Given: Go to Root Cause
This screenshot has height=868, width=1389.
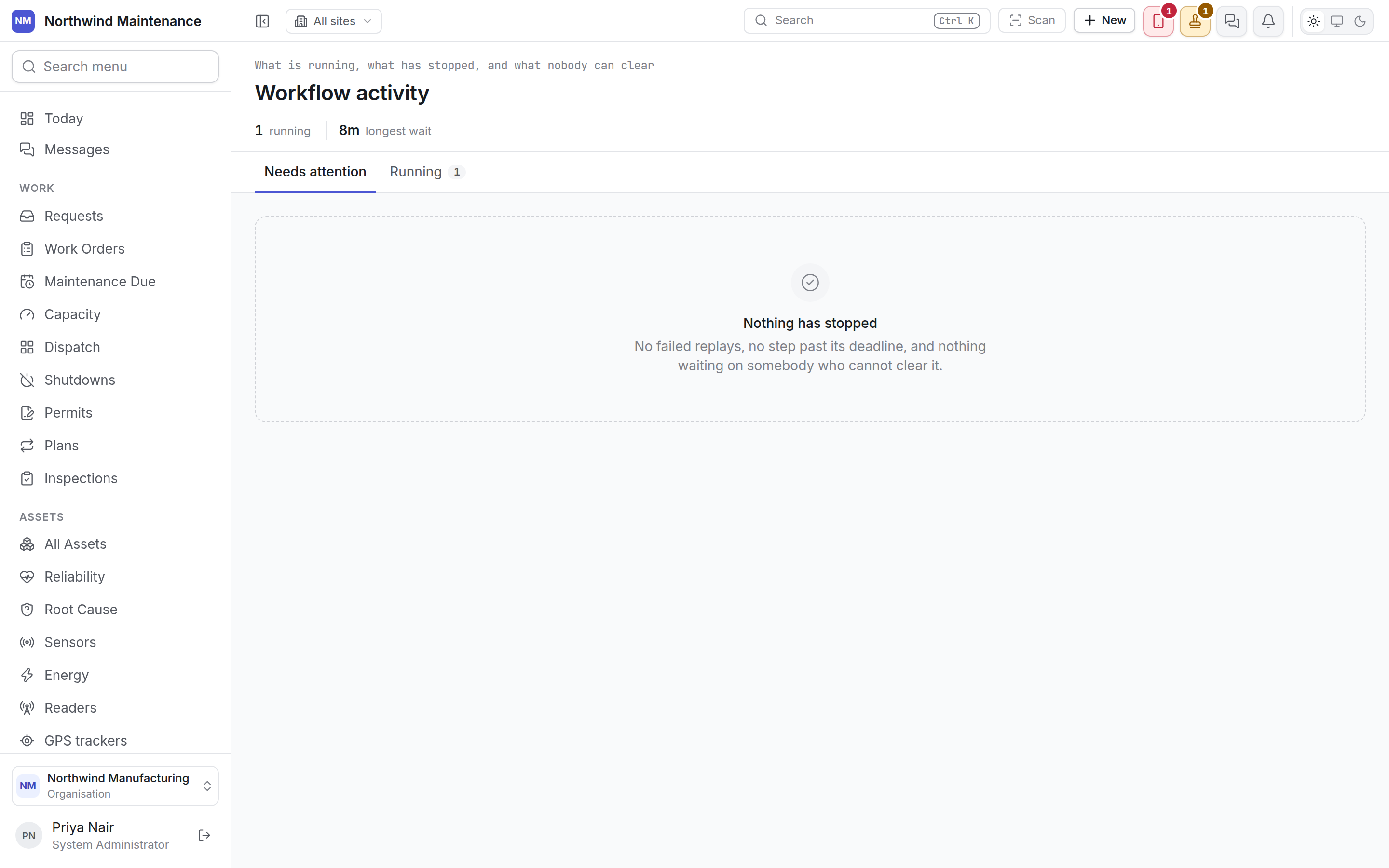Looking at the screenshot, I should [115, 609].
